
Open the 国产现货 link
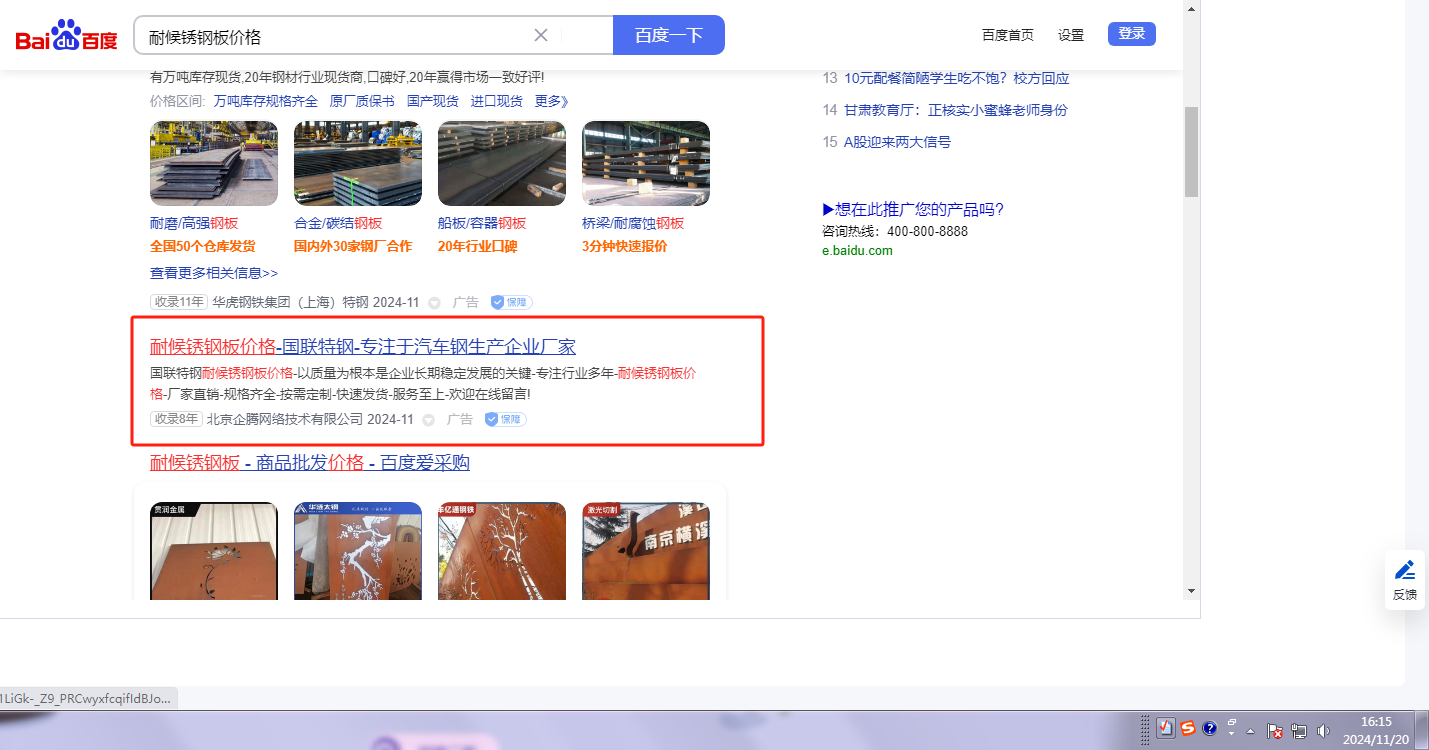[433, 101]
